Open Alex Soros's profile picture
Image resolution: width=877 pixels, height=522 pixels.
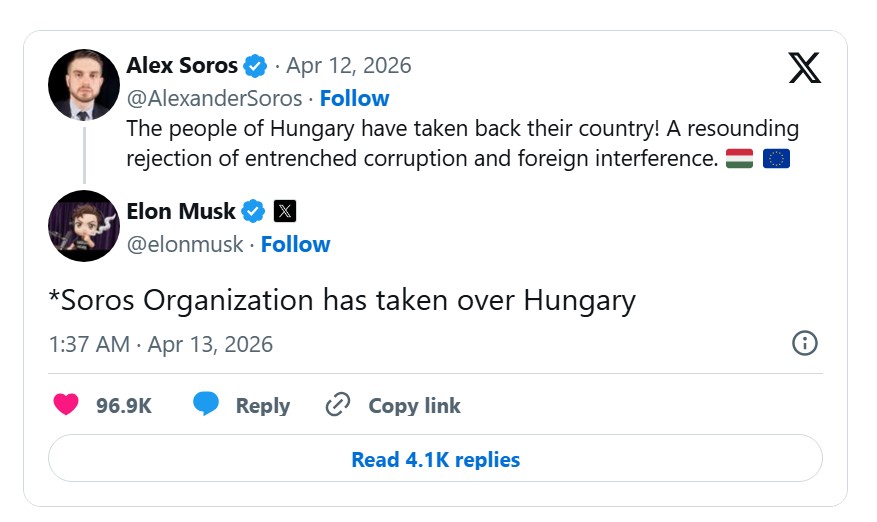83,84
